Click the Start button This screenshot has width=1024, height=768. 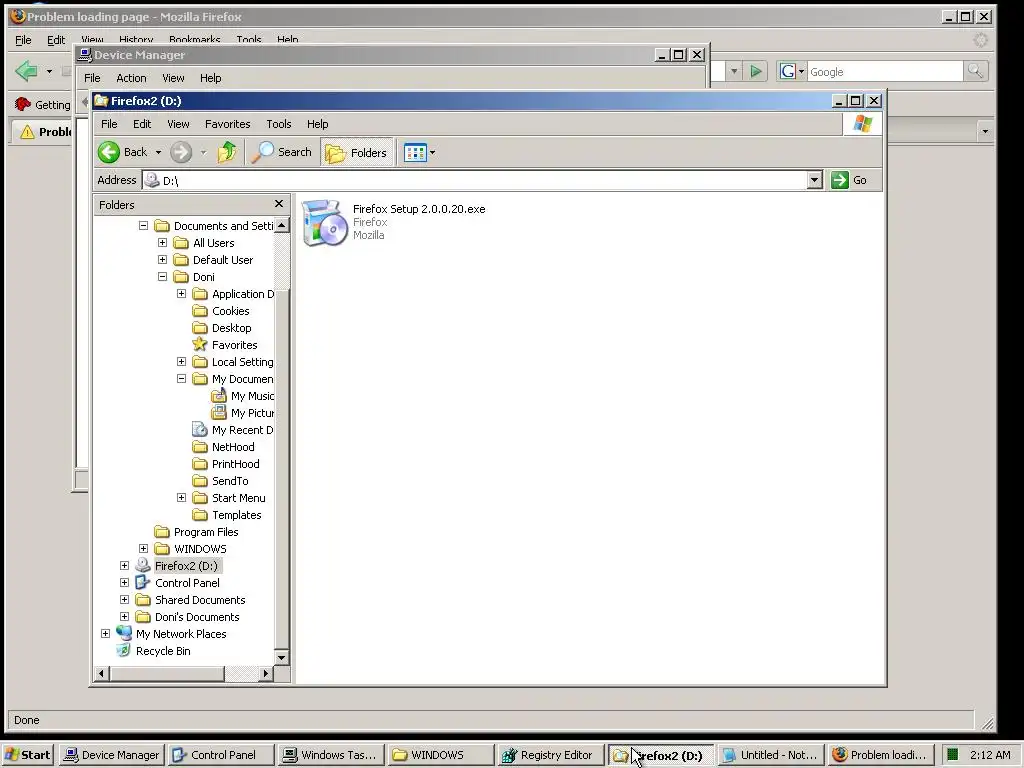(x=27, y=755)
